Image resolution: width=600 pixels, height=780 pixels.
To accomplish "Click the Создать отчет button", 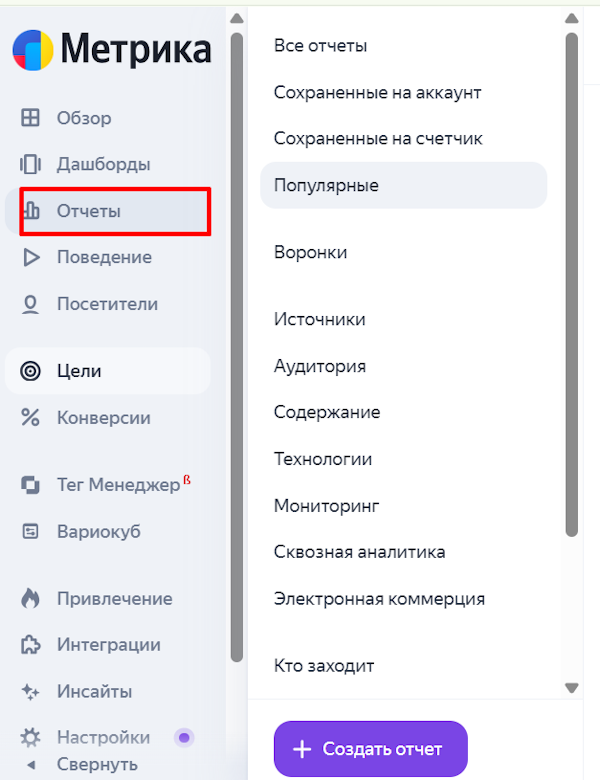I will coord(370,749).
